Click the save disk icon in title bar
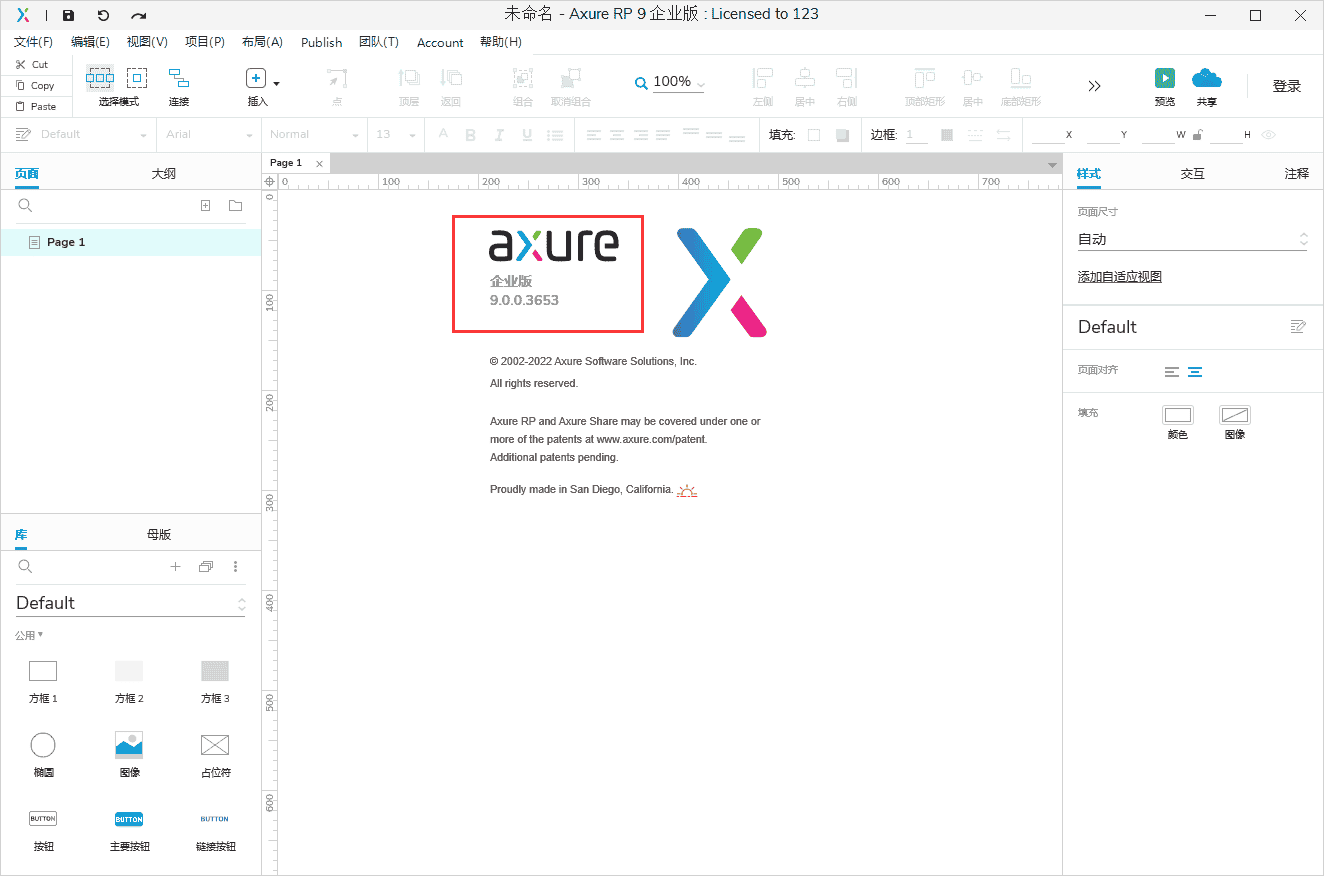 coord(68,15)
